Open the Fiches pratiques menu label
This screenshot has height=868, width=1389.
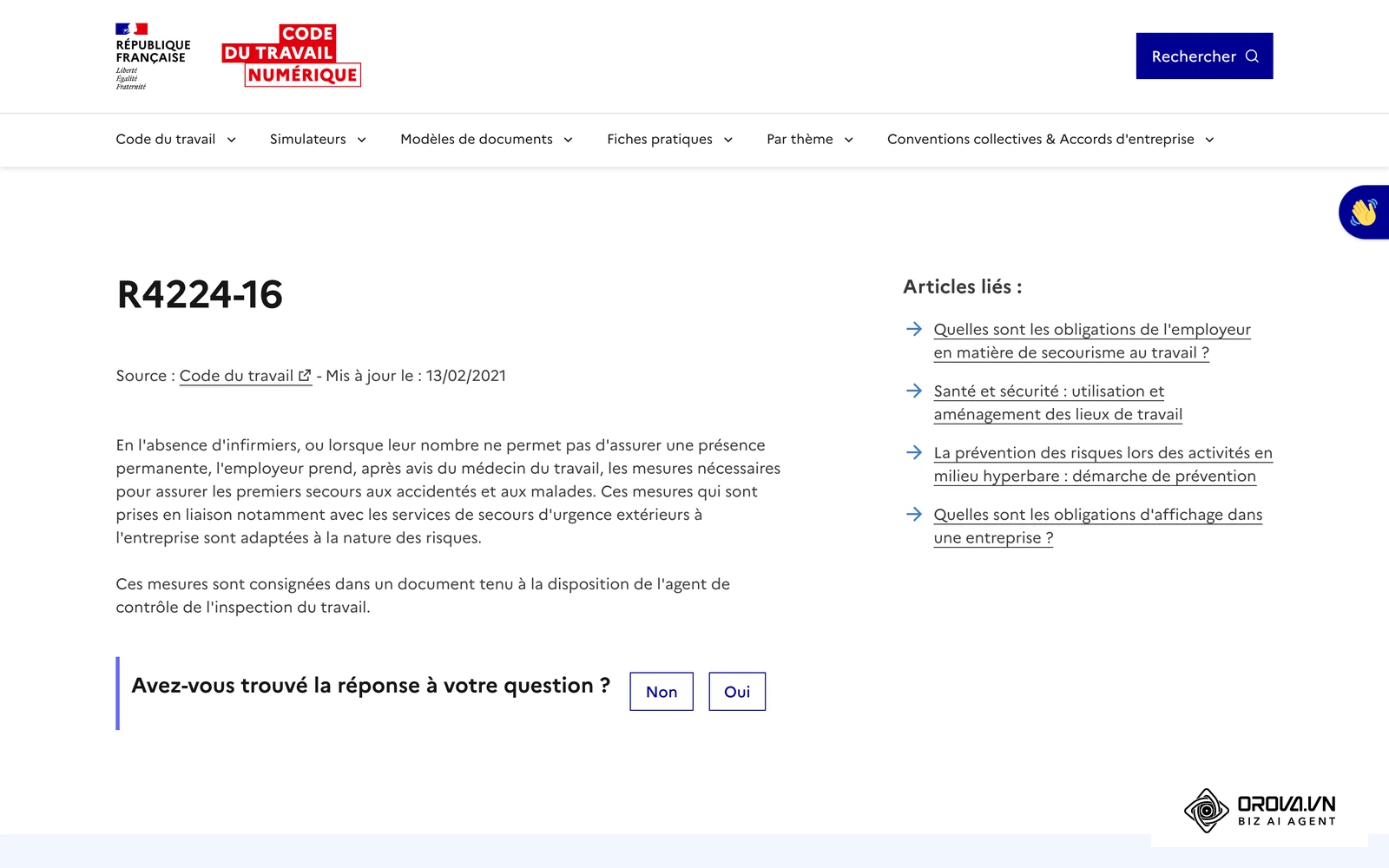point(660,139)
